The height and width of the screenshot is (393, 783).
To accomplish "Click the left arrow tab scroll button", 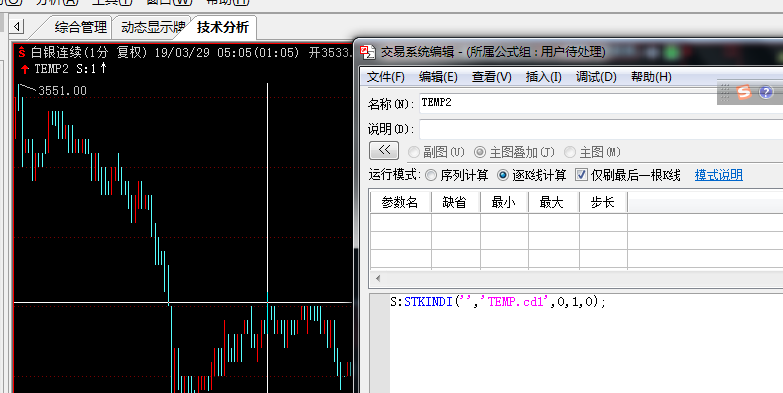I will coord(17,26).
